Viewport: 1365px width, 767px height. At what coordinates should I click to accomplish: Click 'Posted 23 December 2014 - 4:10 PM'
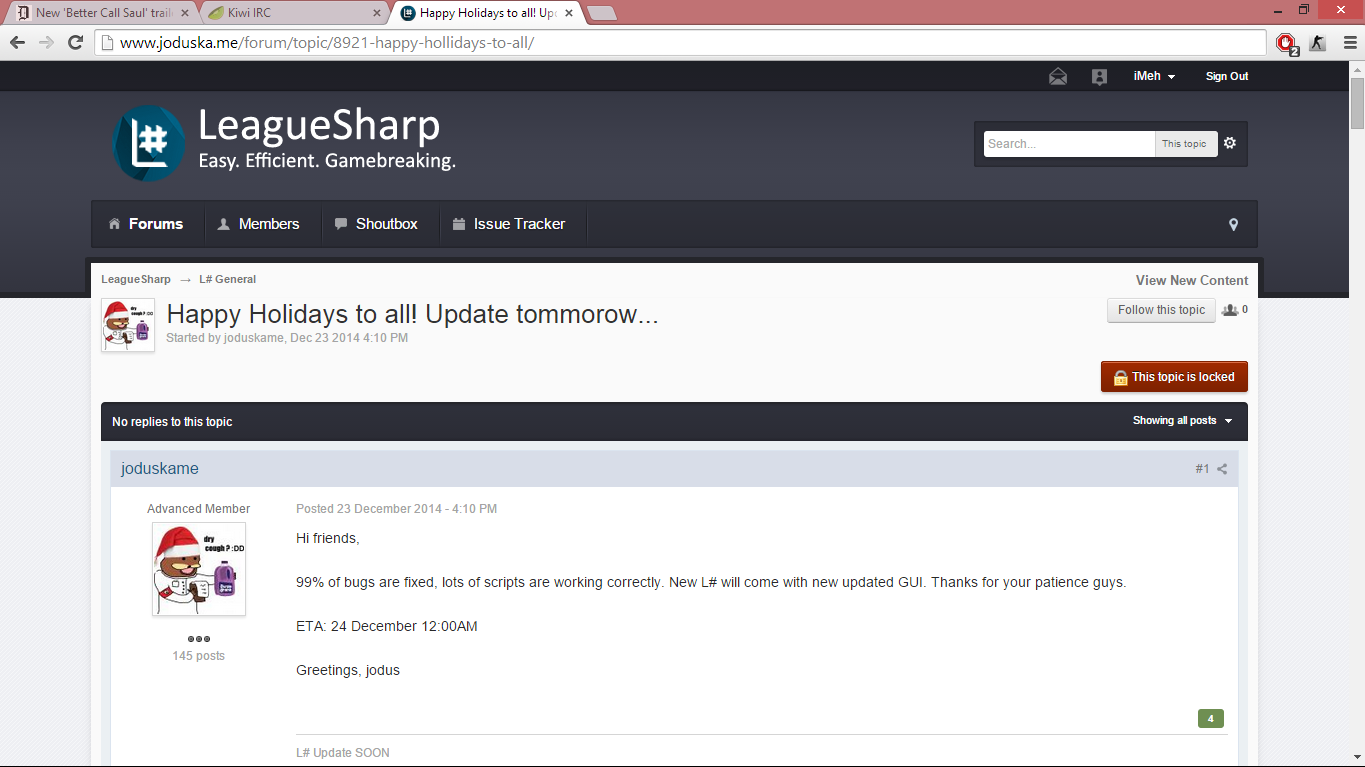tap(396, 509)
